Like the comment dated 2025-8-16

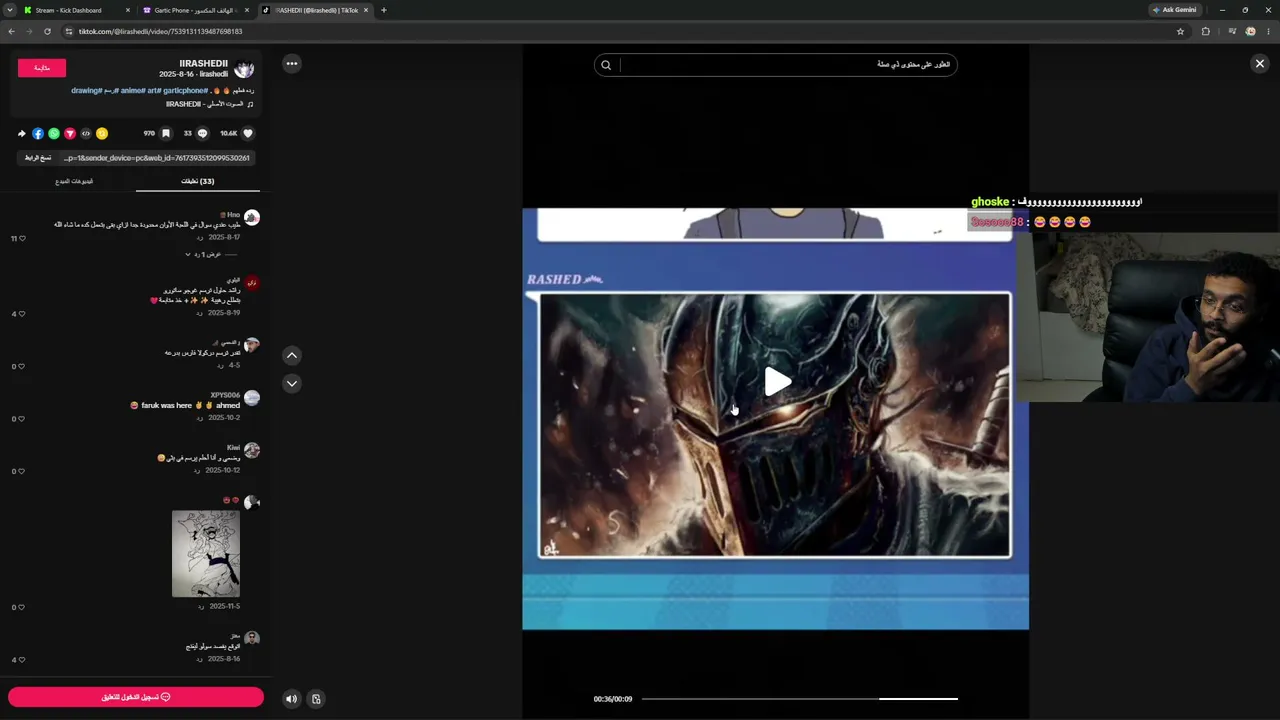coord(21,660)
